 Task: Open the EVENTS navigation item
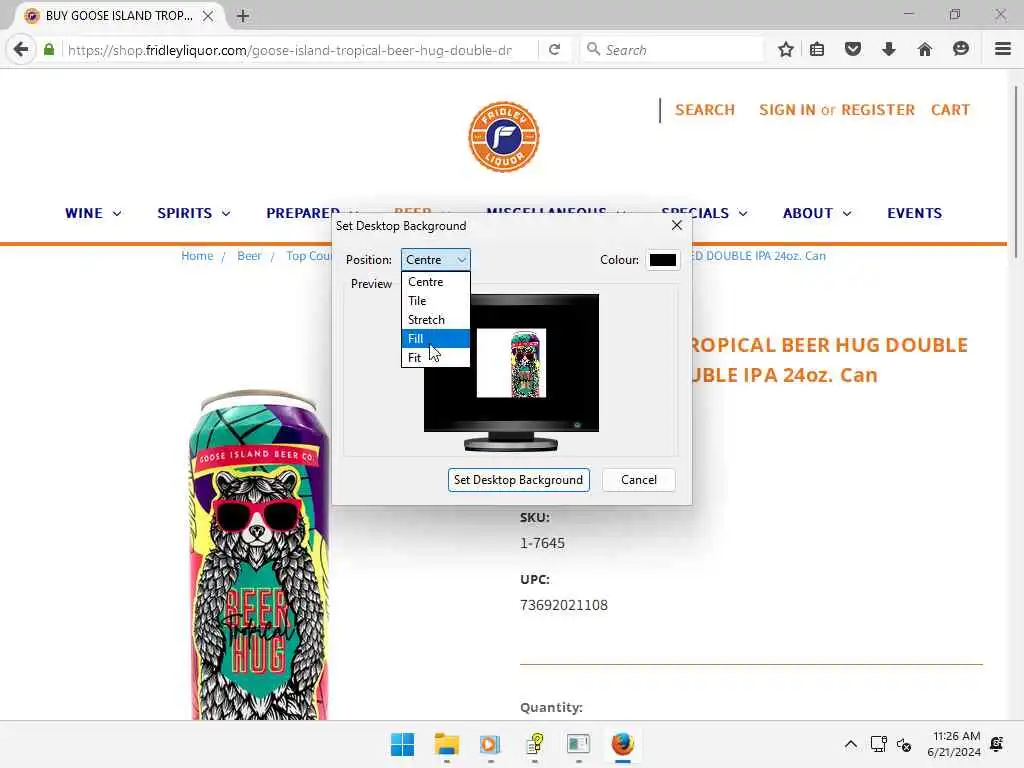pos(914,213)
